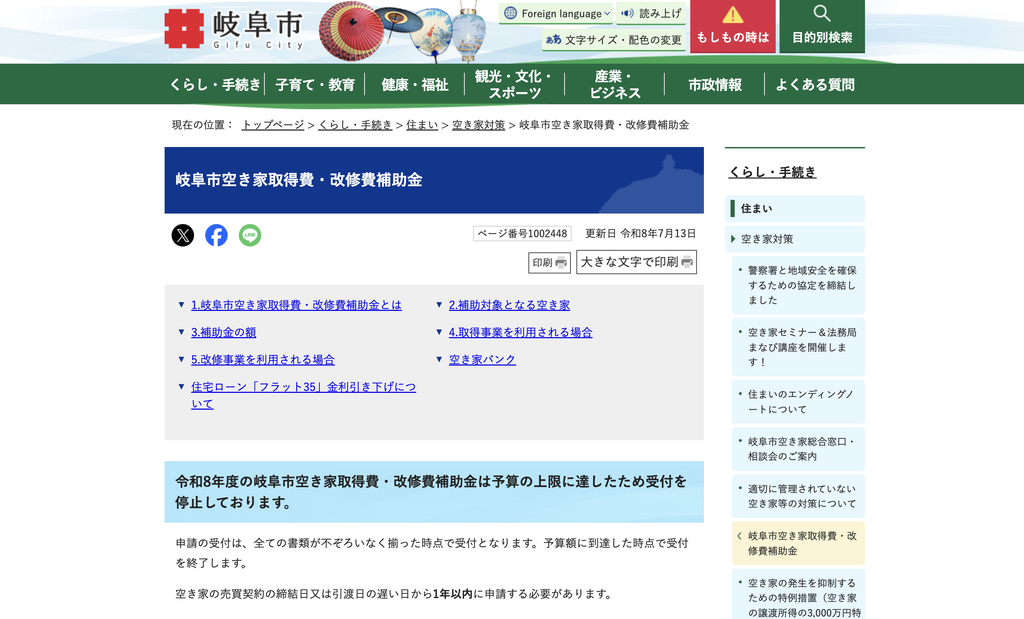Image resolution: width=1024 pixels, height=619 pixels.
Task: Open 岐阜市空き家総合窓口・相談会のご案内 sidebar item
Action: 799,449
